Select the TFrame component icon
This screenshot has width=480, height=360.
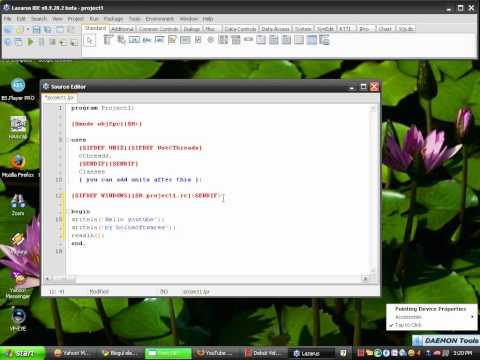[312, 40]
